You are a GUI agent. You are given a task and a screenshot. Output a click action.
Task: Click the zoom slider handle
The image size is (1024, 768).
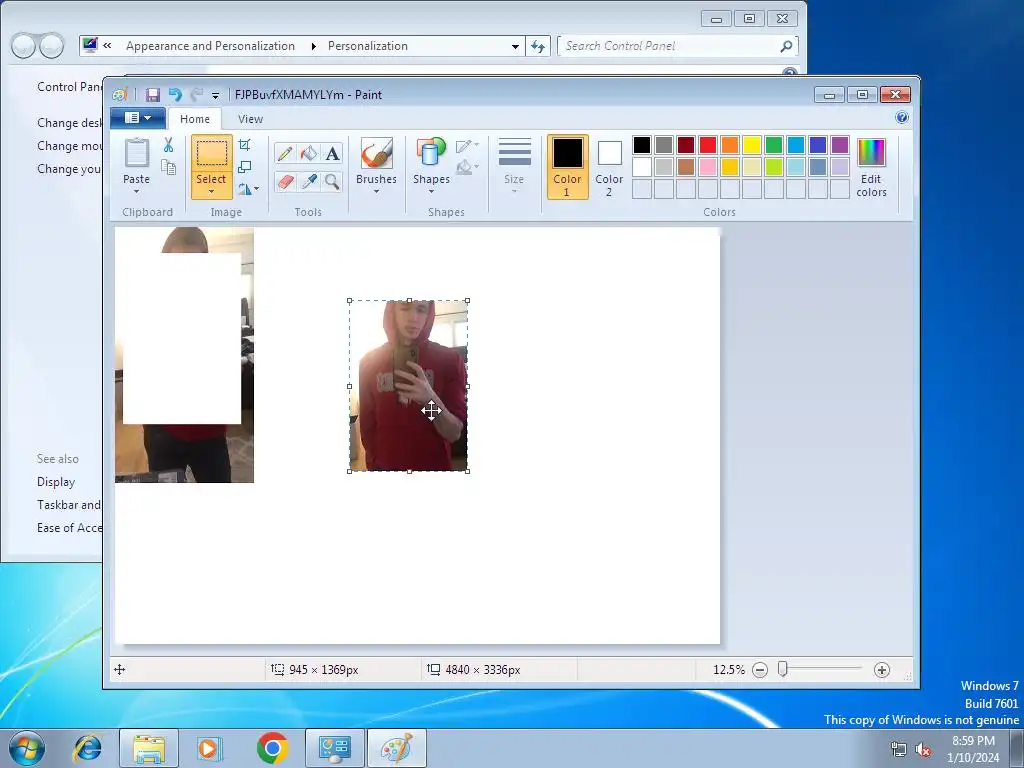782,669
